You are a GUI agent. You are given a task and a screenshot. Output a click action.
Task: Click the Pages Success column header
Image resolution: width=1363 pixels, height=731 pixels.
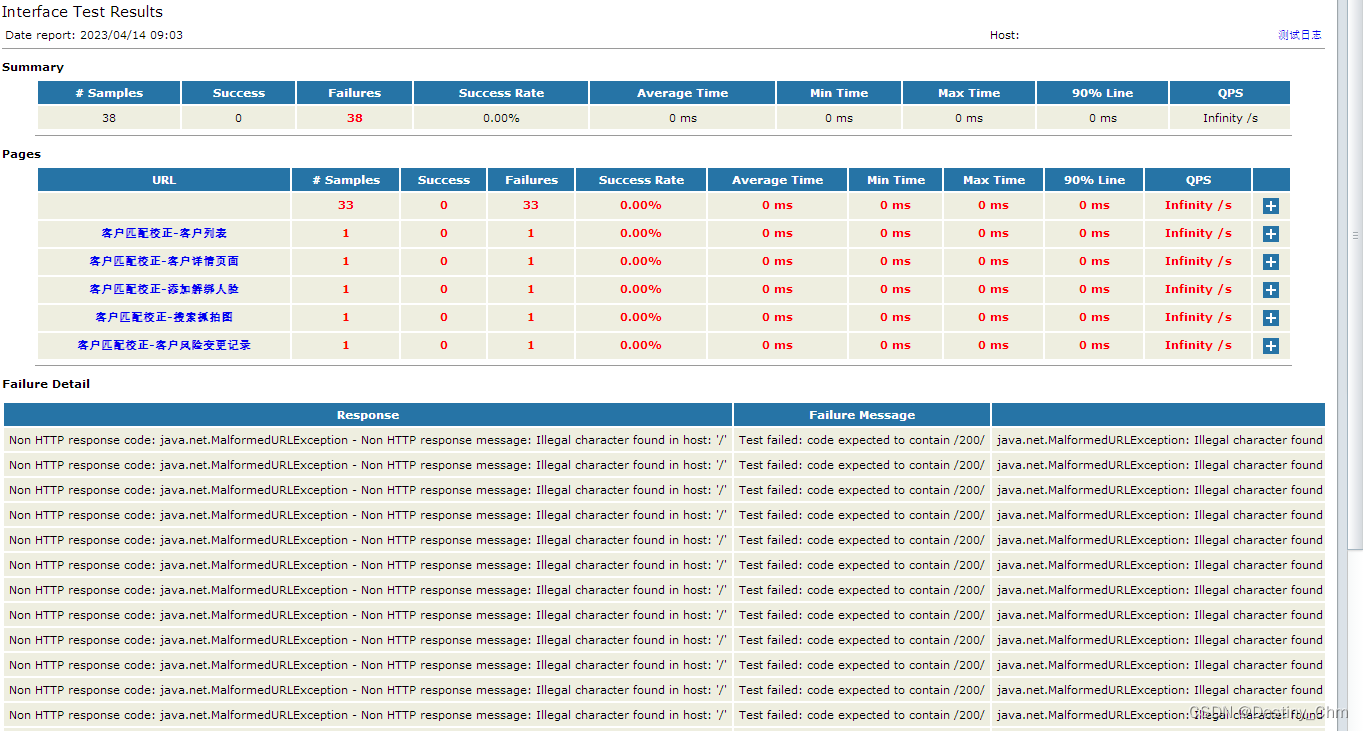[444, 180]
